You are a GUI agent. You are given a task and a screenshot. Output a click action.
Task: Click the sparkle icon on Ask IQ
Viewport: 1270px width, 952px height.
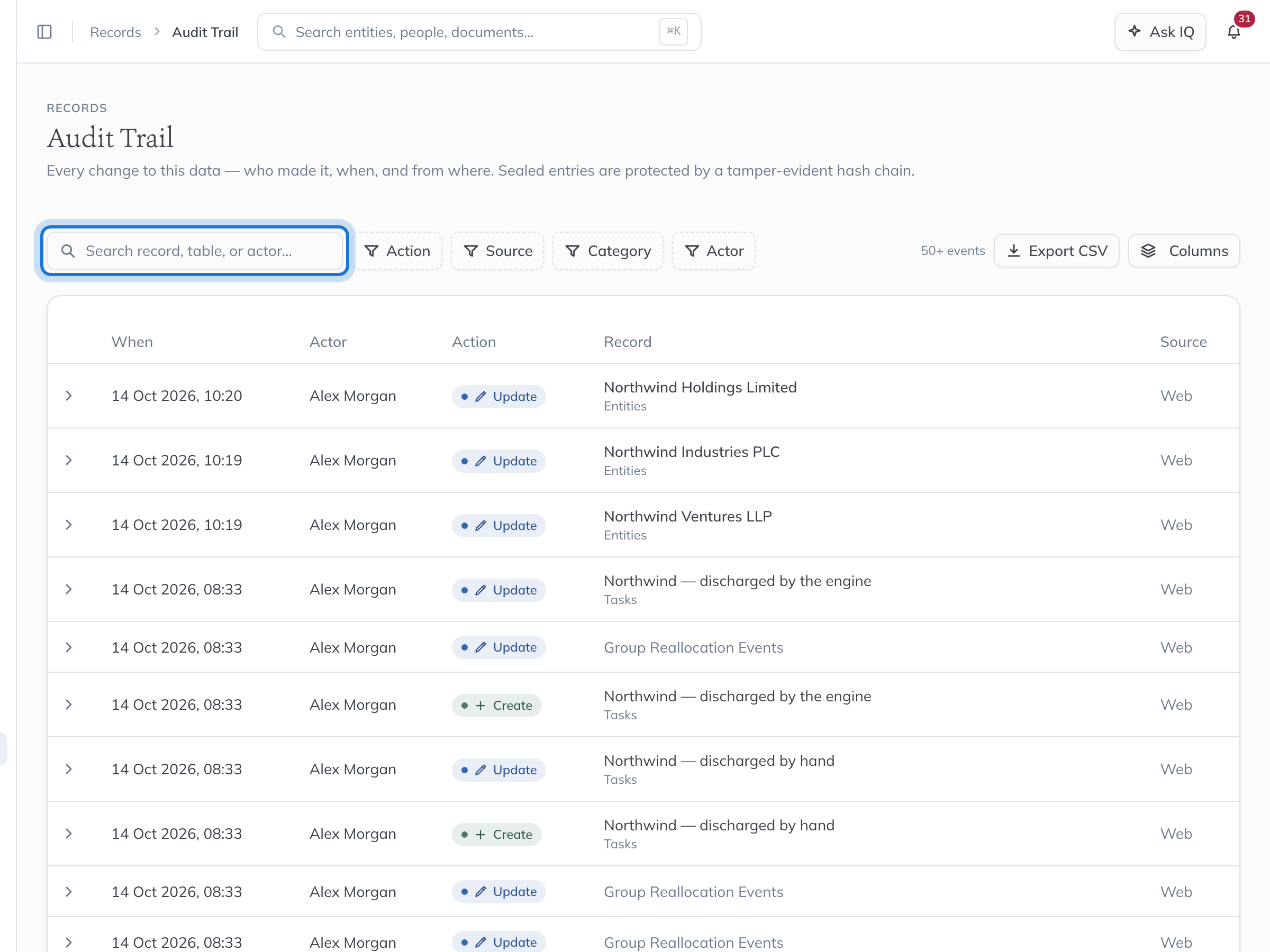point(1134,31)
